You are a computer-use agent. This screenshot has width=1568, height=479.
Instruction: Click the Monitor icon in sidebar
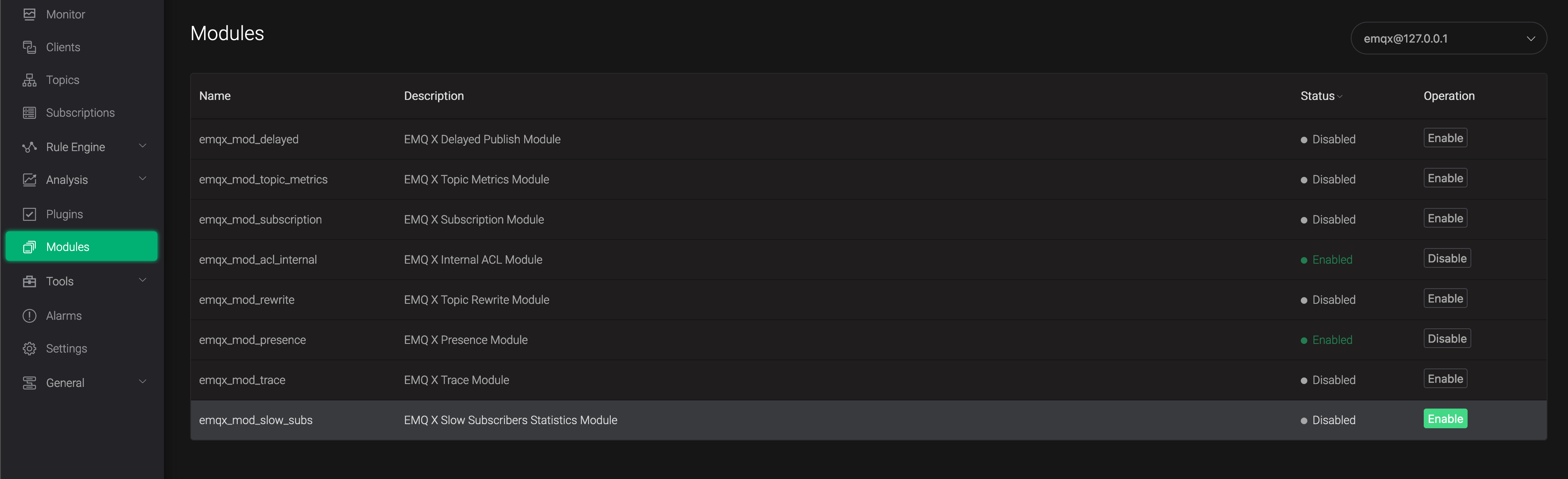(29, 15)
